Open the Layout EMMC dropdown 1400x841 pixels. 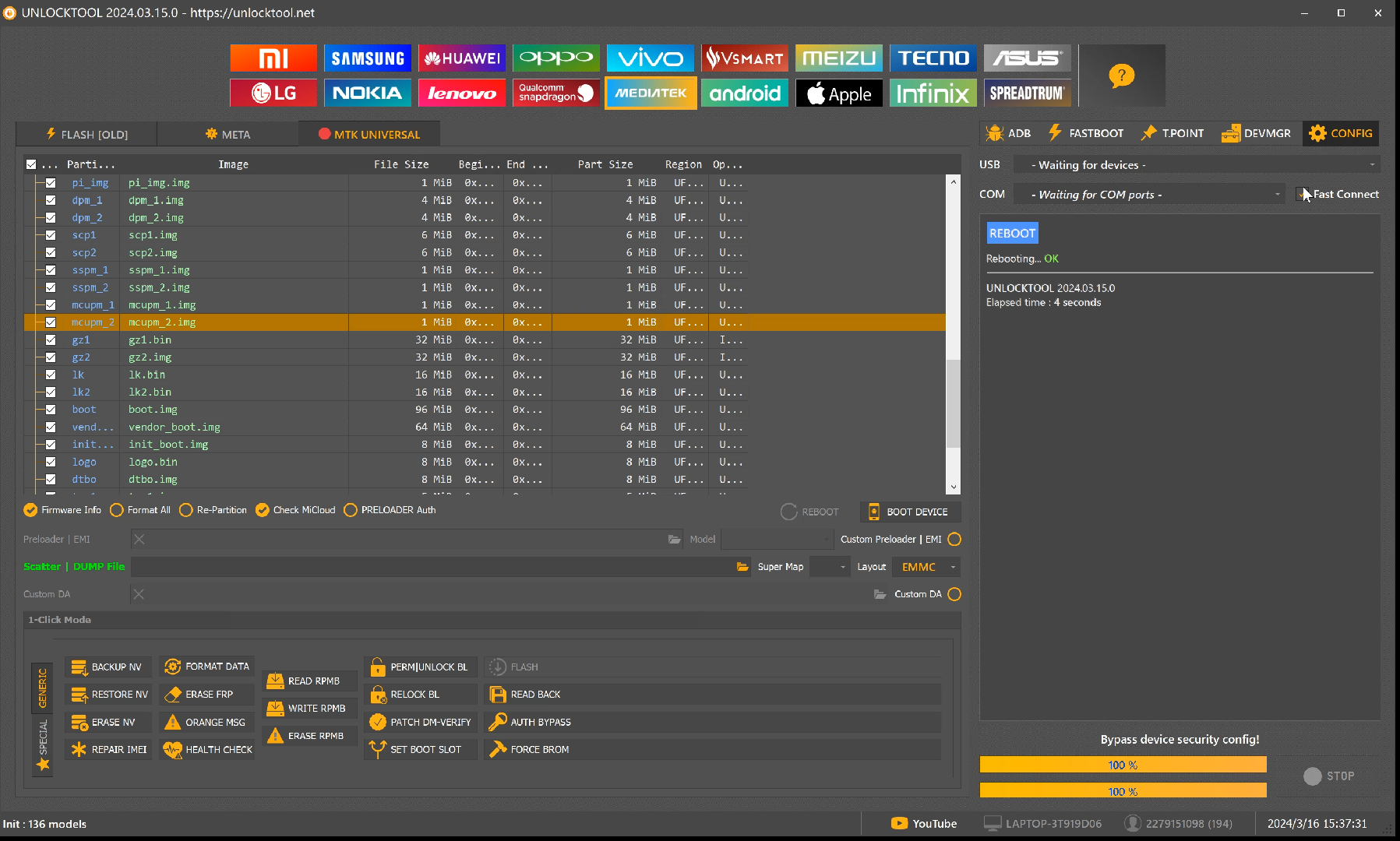pyautogui.click(x=926, y=567)
